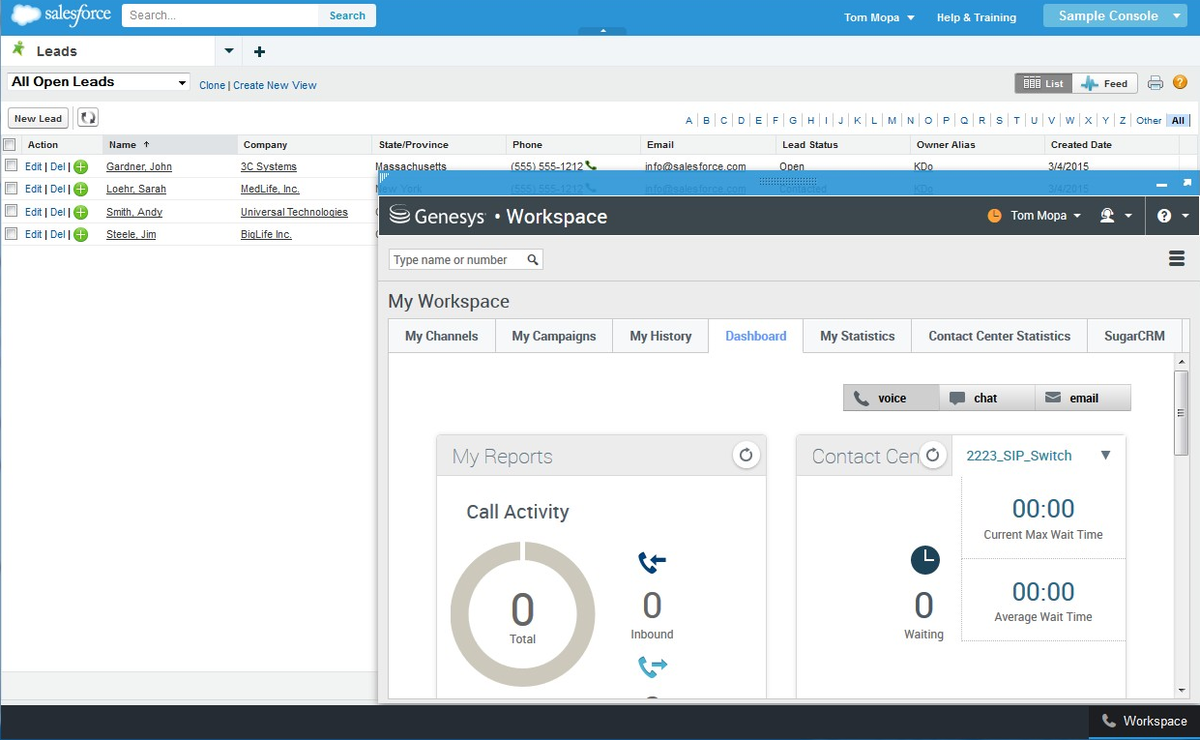The image size is (1200, 740).
Task: Click the New Lead button
Action: tap(38, 118)
